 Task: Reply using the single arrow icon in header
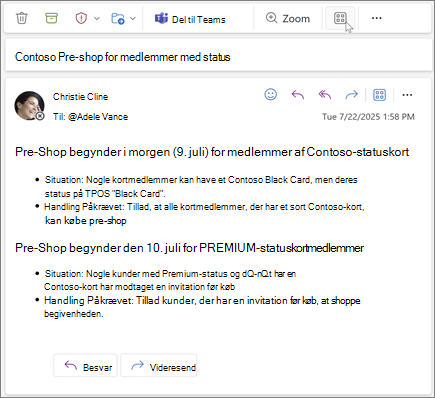point(298,95)
